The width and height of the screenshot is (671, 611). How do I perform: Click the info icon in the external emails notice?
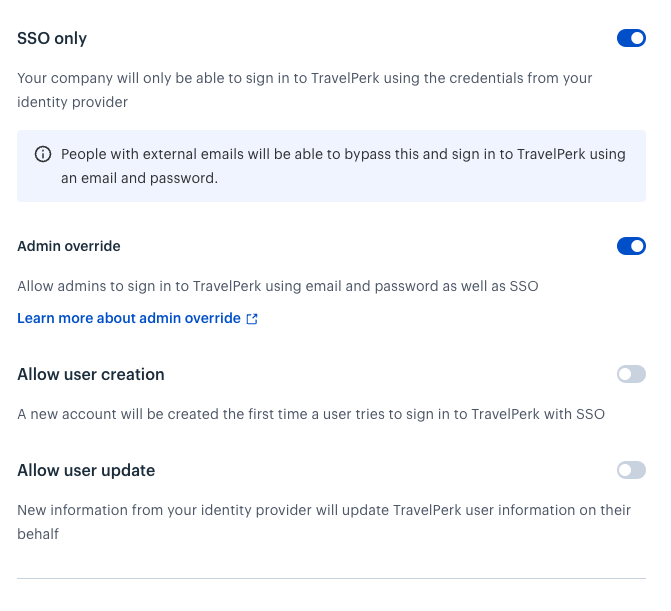click(x=43, y=154)
